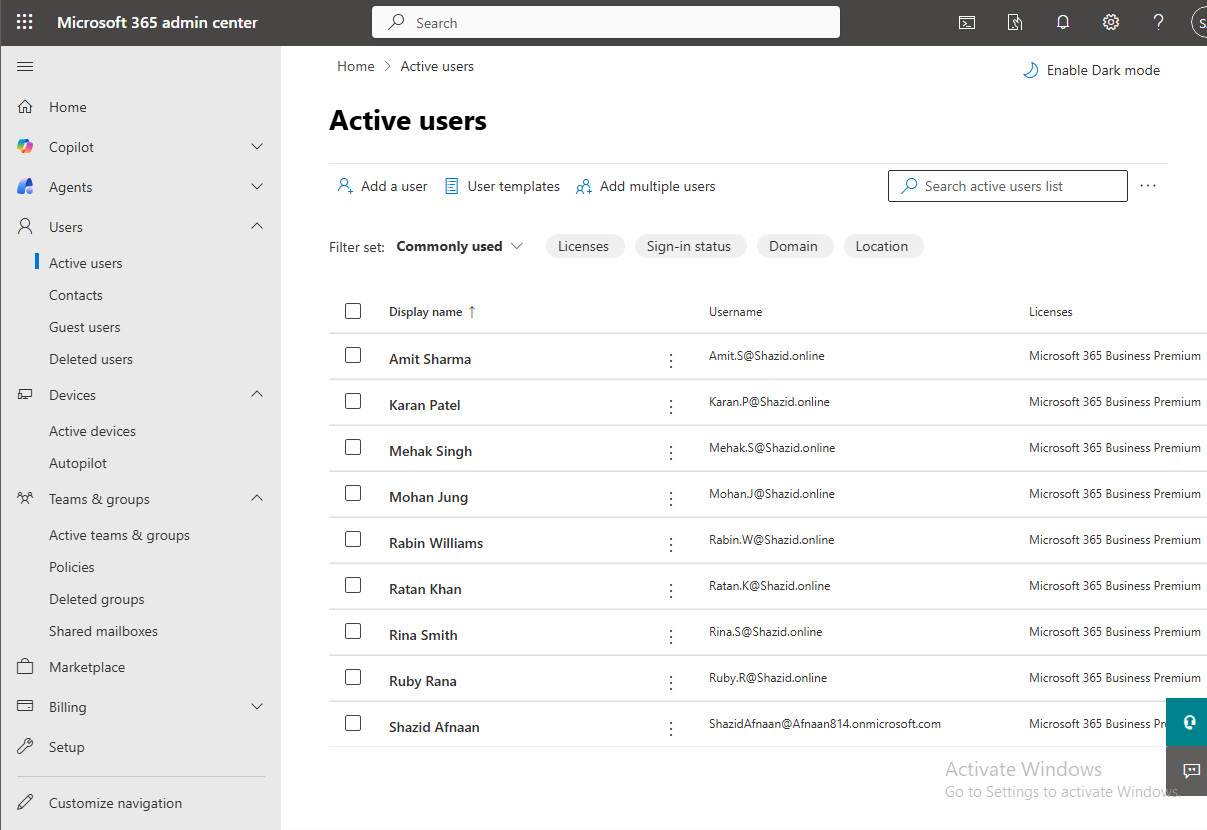Open more actions for Rabin Williams
Viewport: 1207px width, 830px height.
671,544
